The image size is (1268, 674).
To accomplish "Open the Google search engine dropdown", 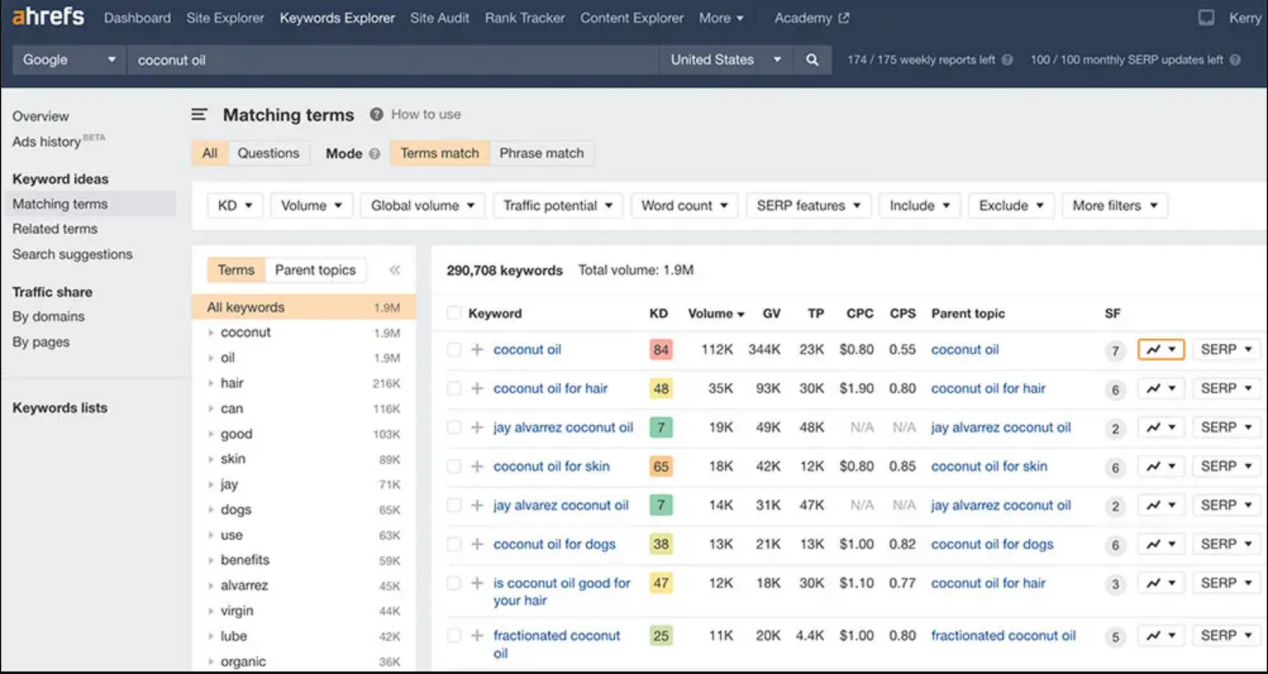I will (69, 60).
